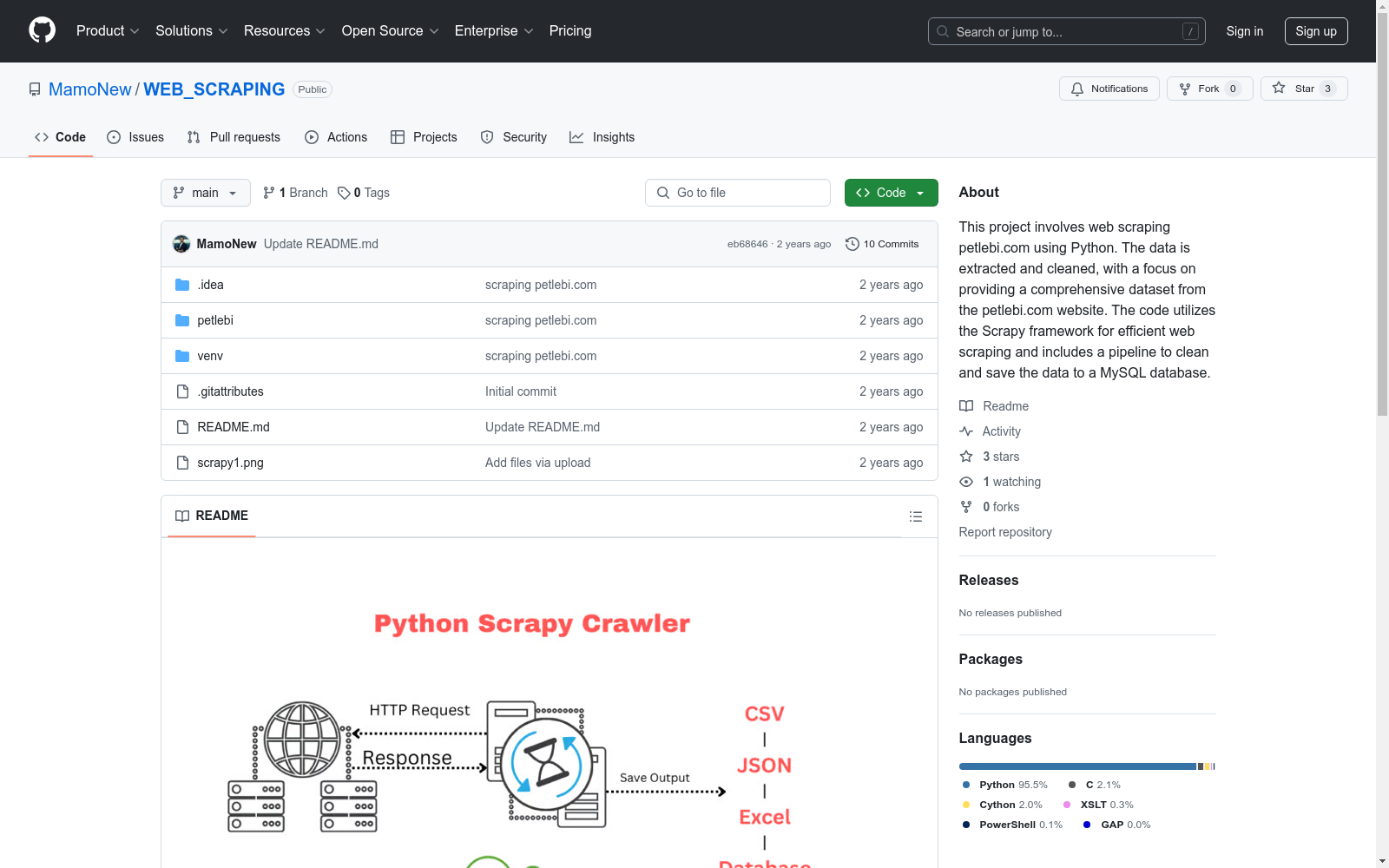
Task: Open the petlebi folder name
Action: tap(215, 320)
